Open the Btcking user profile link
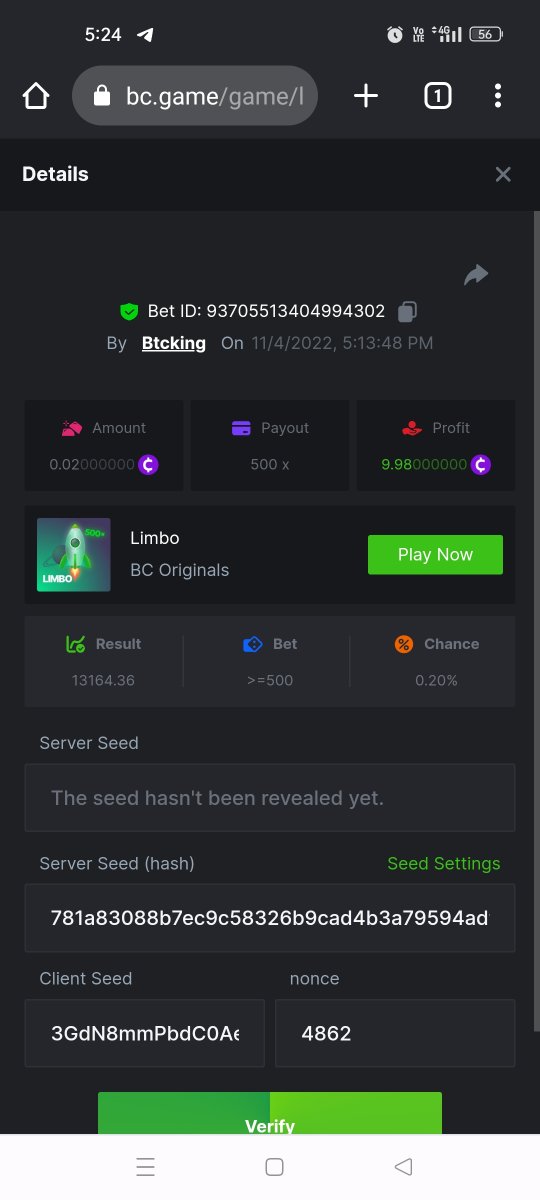 [174, 343]
